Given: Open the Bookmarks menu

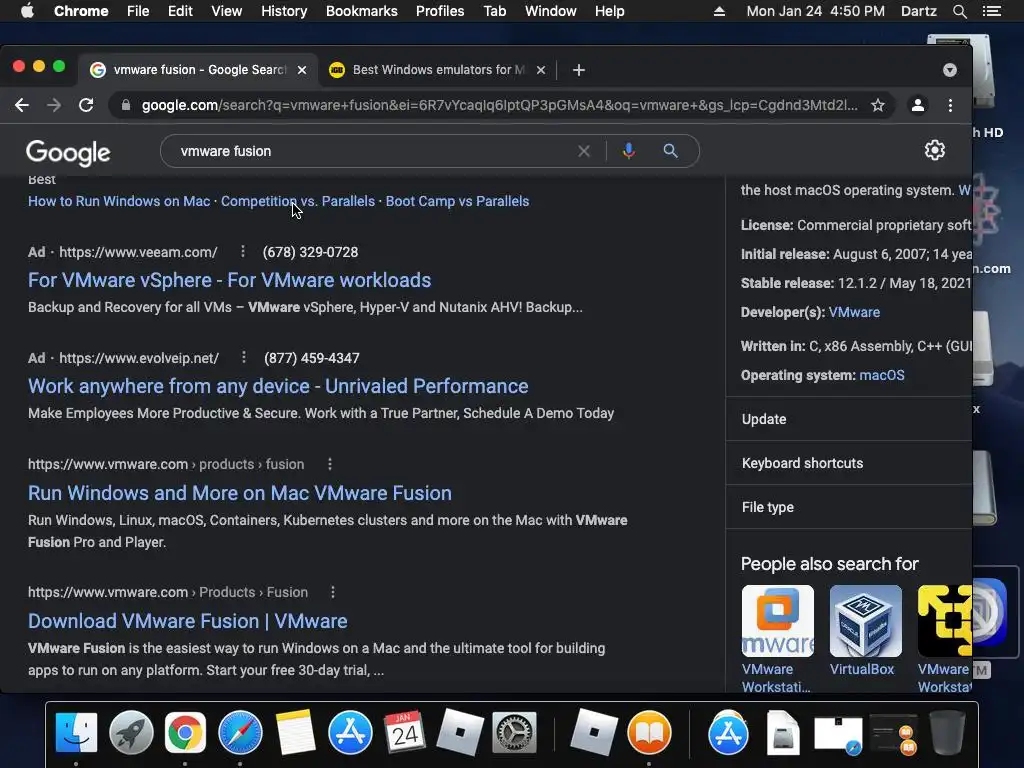Looking at the screenshot, I should pyautogui.click(x=362, y=11).
